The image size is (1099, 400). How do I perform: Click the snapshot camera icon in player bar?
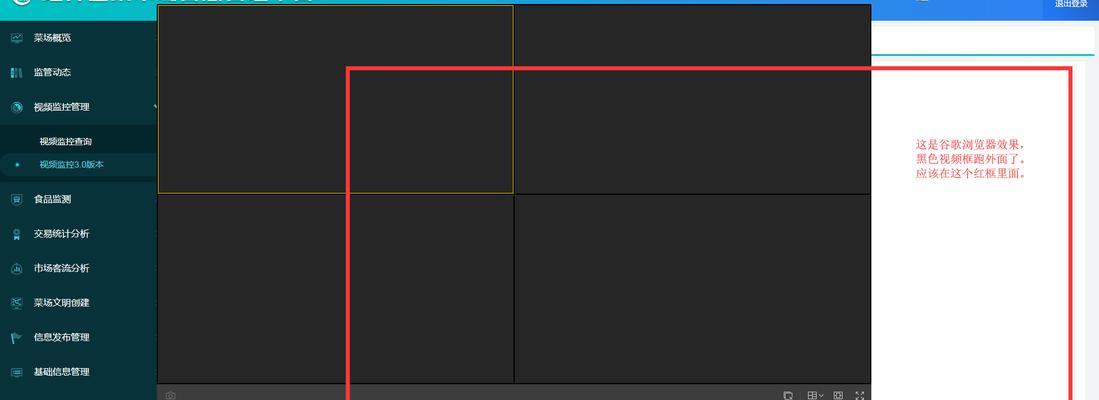[x=170, y=396]
